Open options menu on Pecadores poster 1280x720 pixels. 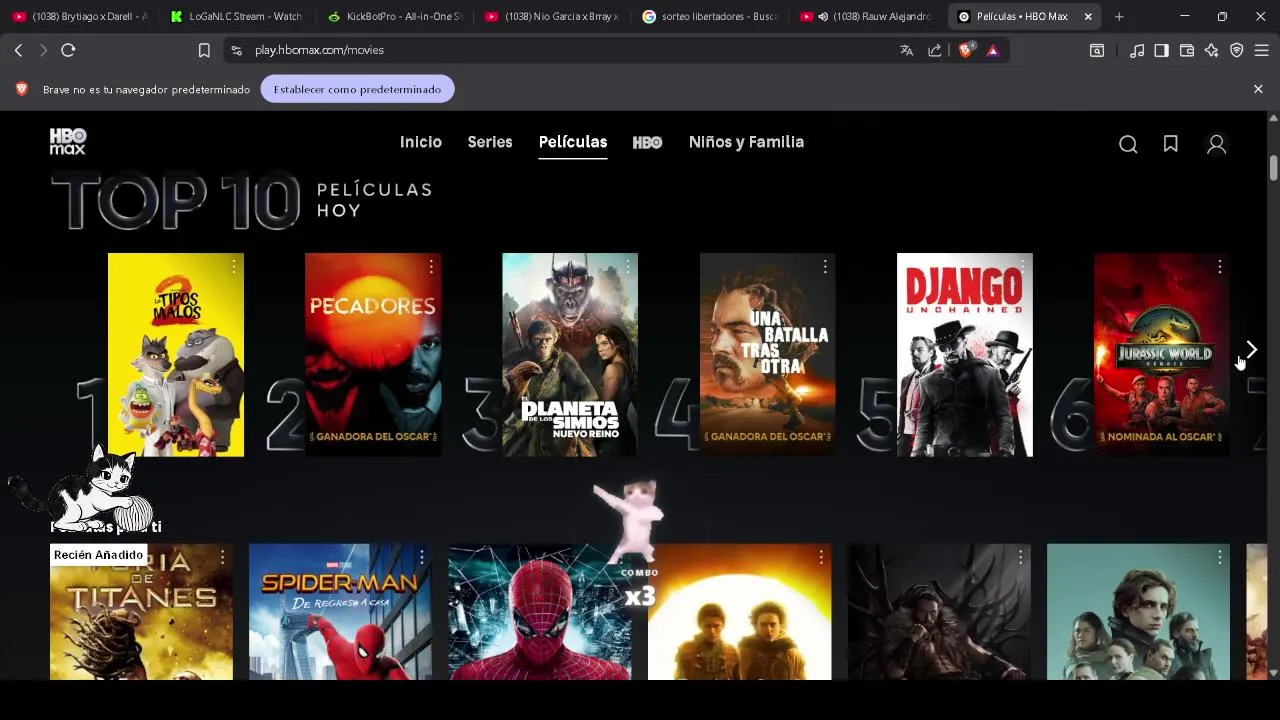(431, 267)
